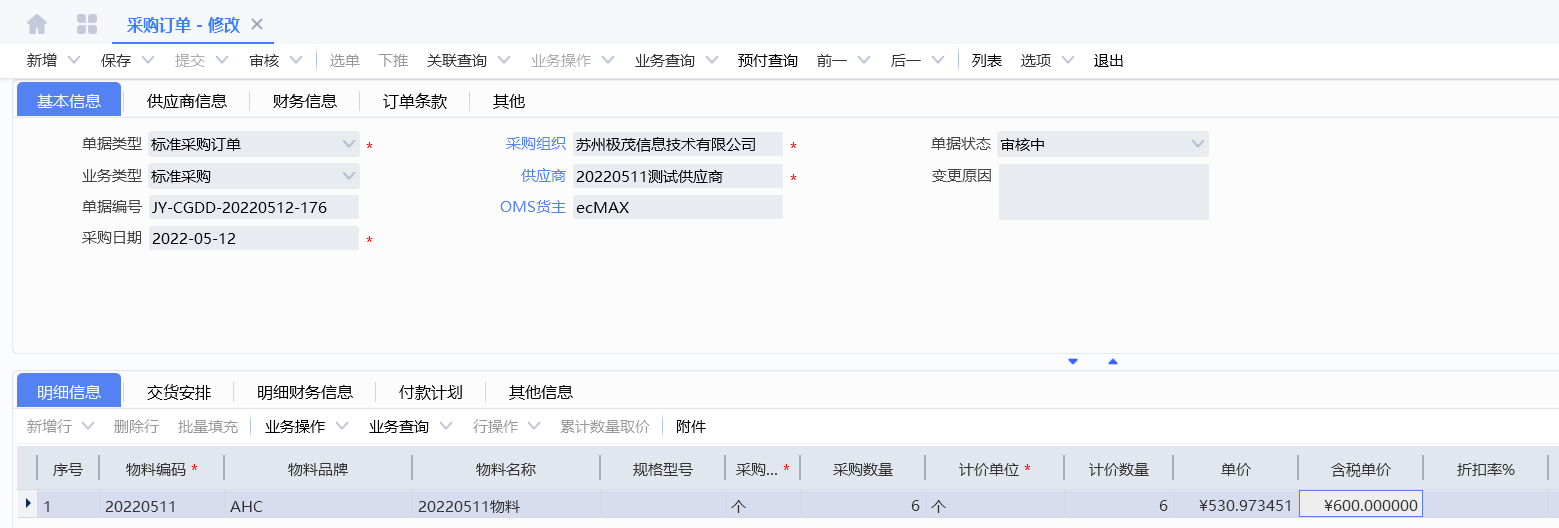
Task: Switch to the 财务信息 tab
Action: (x=305, y=101)
